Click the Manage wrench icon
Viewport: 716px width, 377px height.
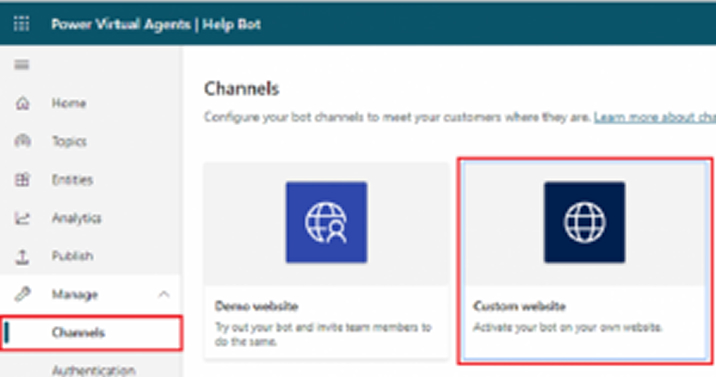(x=22, y=294)
